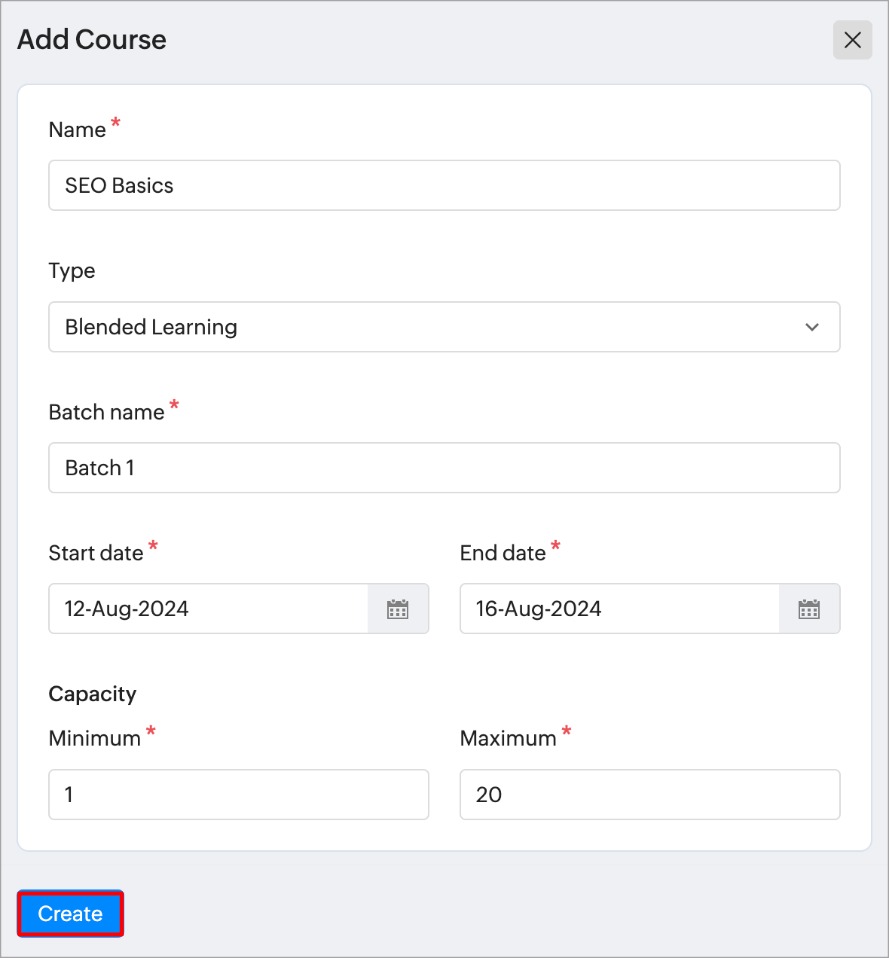Click the Create button
Screen dimensions: 889x958
click(70, 914)
